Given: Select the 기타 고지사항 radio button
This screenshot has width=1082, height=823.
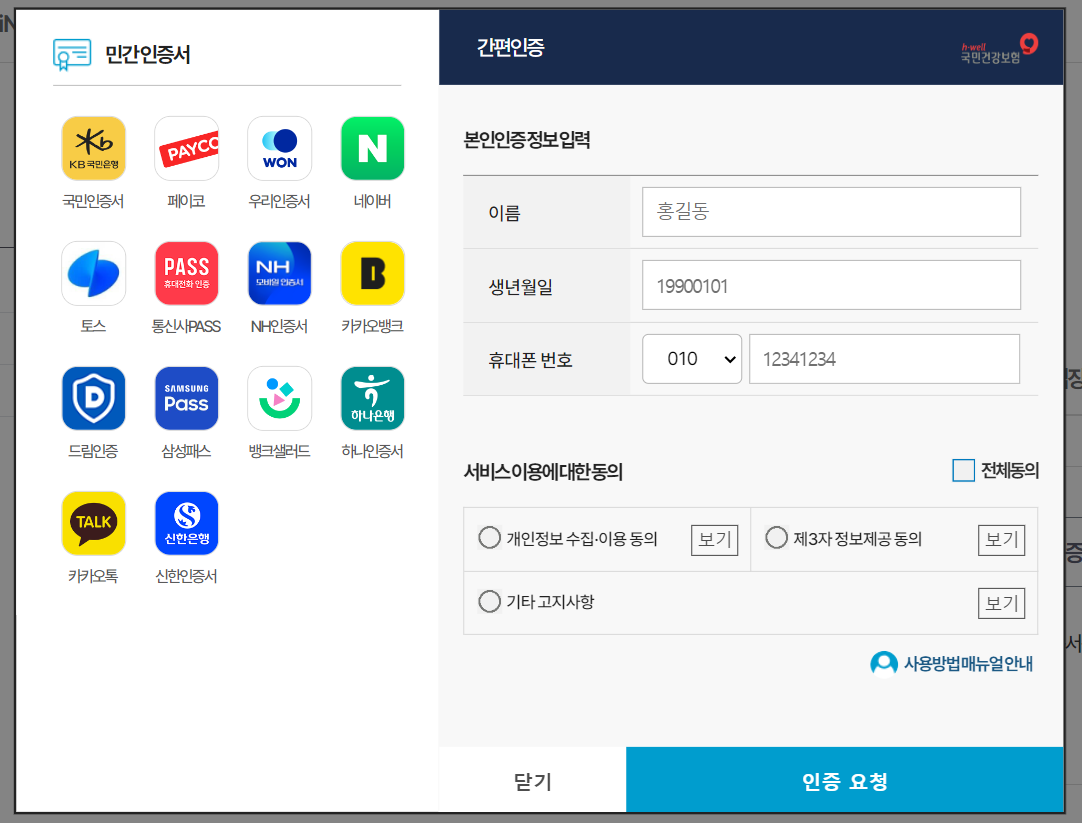Looking at the screenshot, I should 489,600.
